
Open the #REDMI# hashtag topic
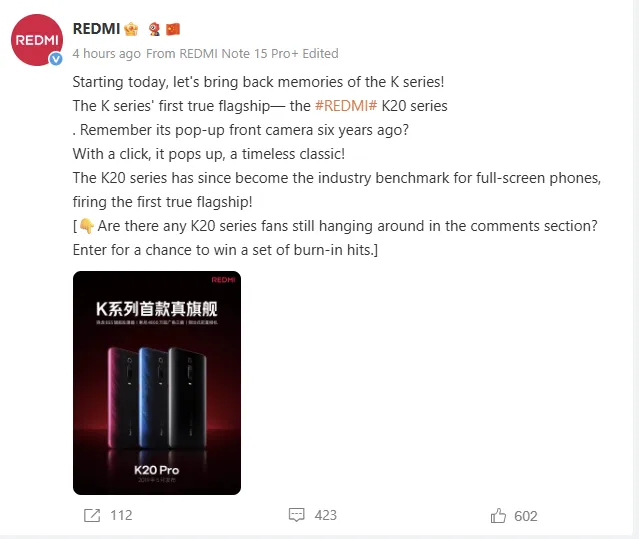coord(346,106)
